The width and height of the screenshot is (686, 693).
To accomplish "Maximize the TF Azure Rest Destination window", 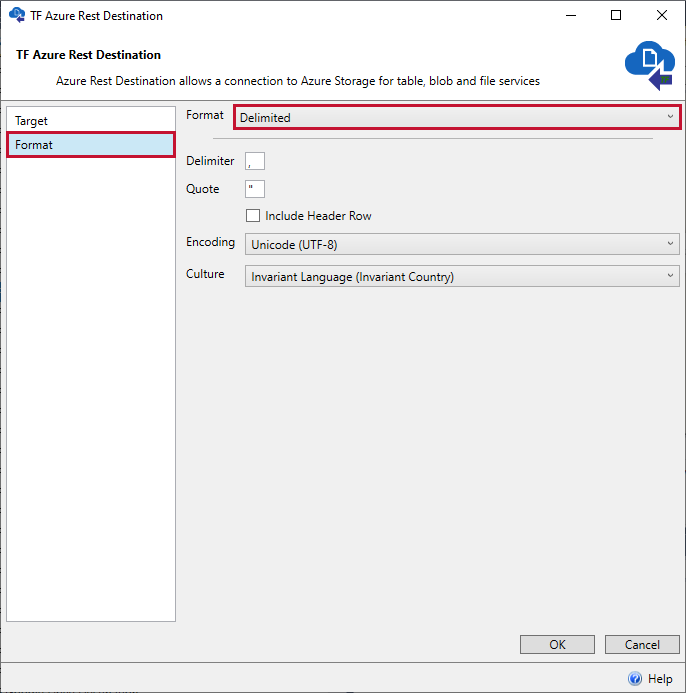I will point(616,15).
